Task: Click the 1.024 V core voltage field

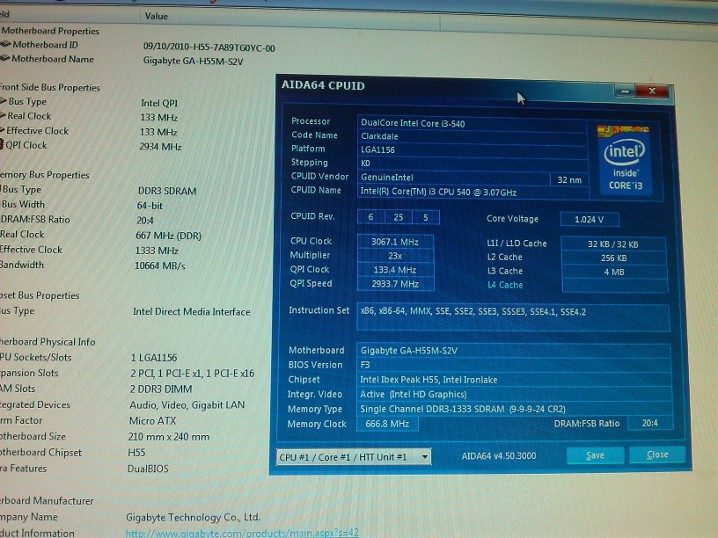Action: point(589,219)
